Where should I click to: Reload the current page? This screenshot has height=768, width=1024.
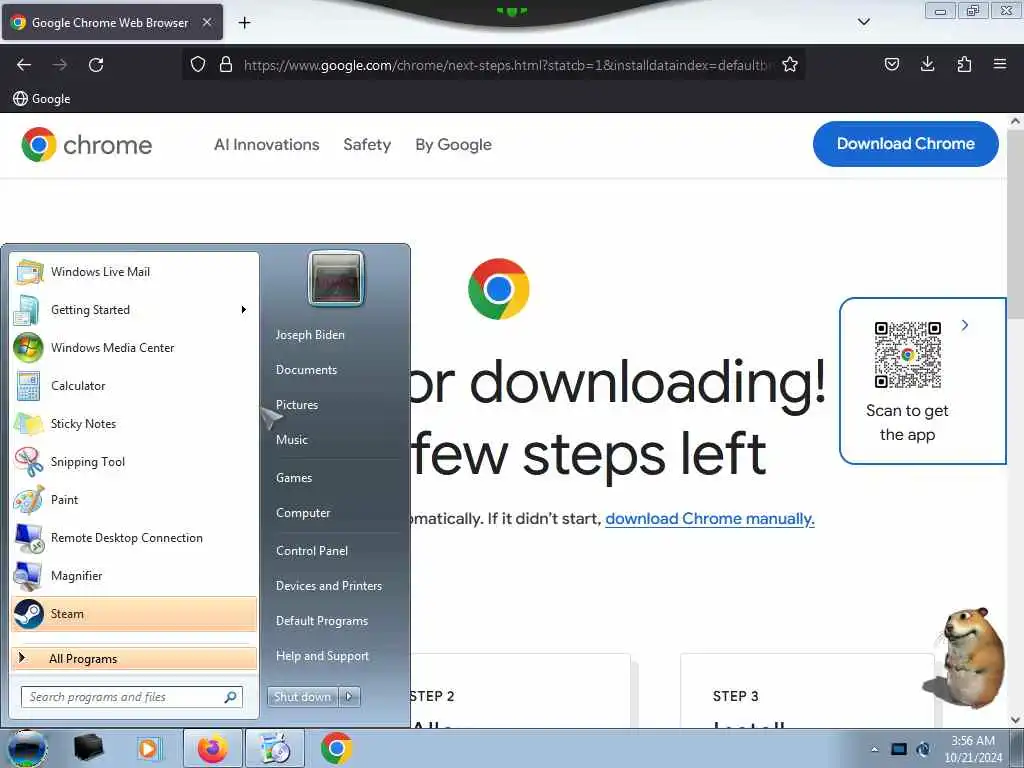tap(96, 65)
